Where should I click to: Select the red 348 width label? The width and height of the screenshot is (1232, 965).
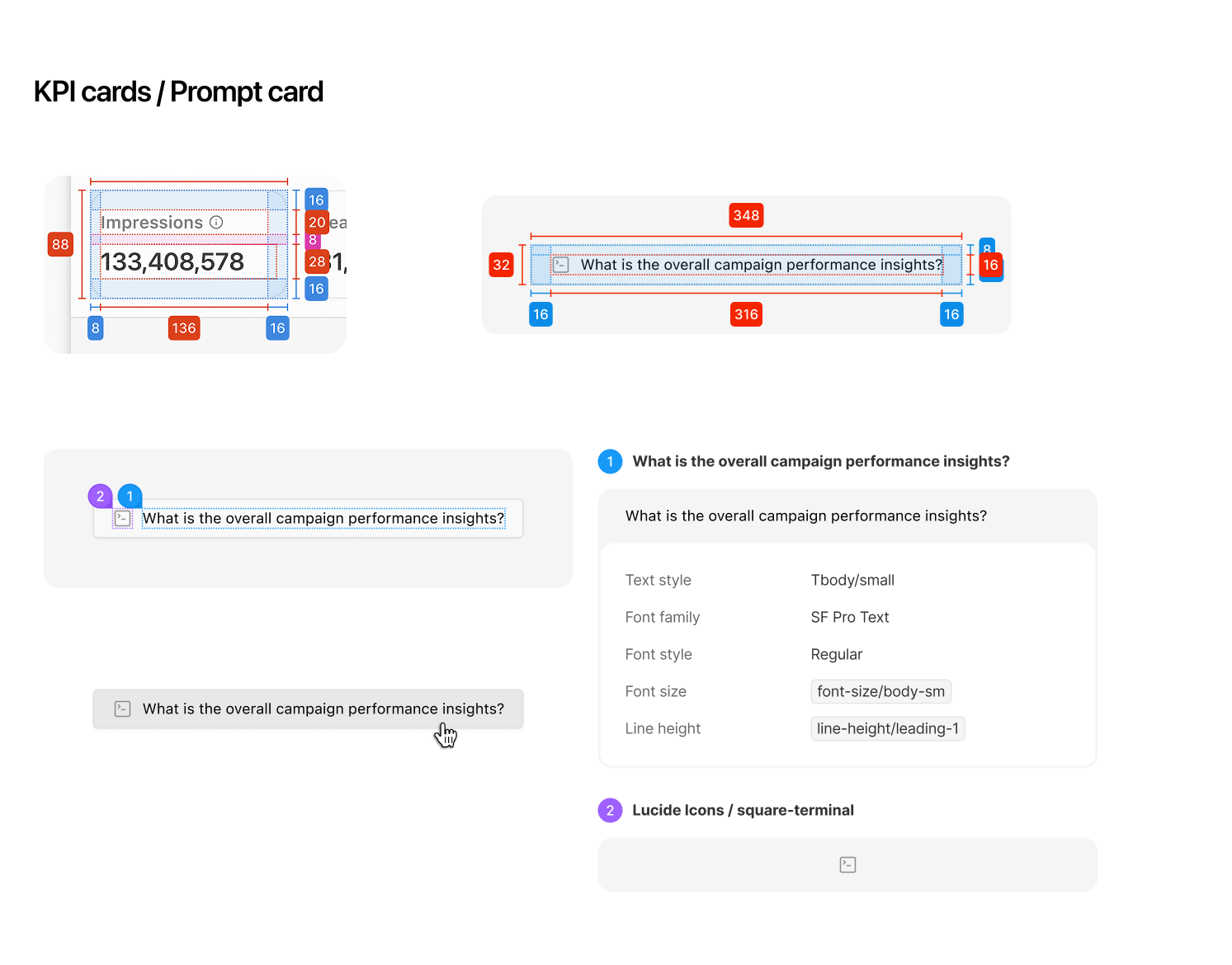point(746,215)
